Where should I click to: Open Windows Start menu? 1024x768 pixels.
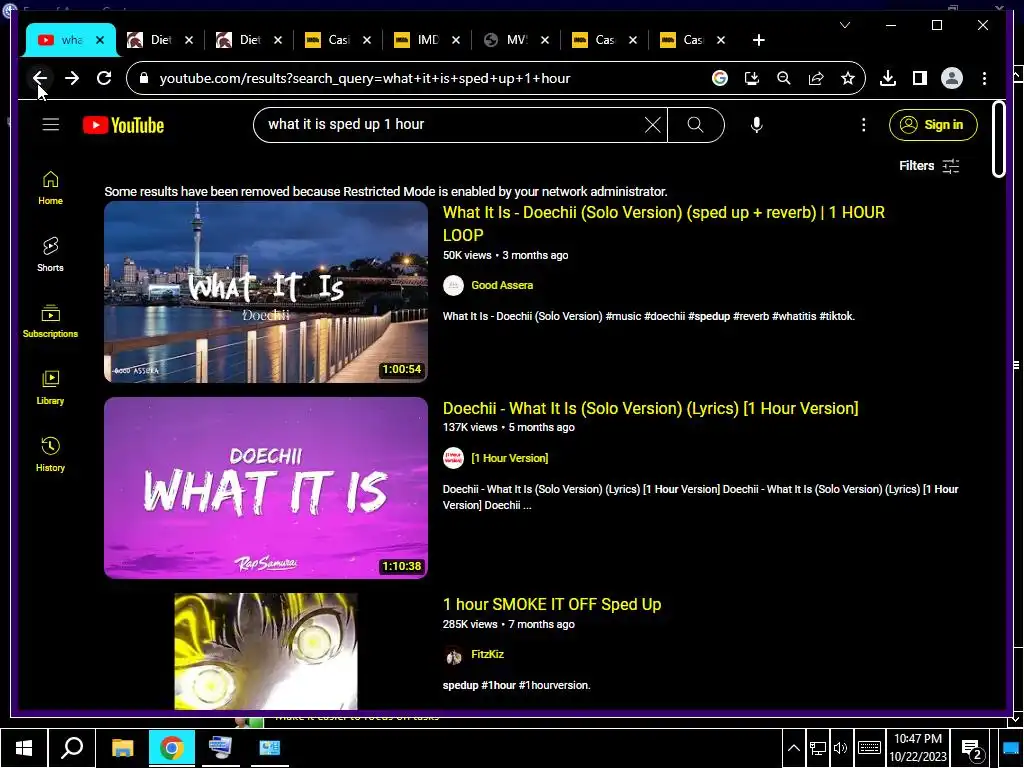(x=24, y=748)
